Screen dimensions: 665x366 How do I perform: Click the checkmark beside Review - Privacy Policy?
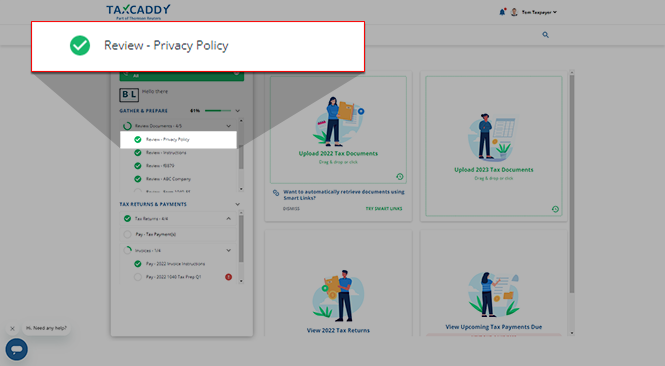tap(138, 140)
